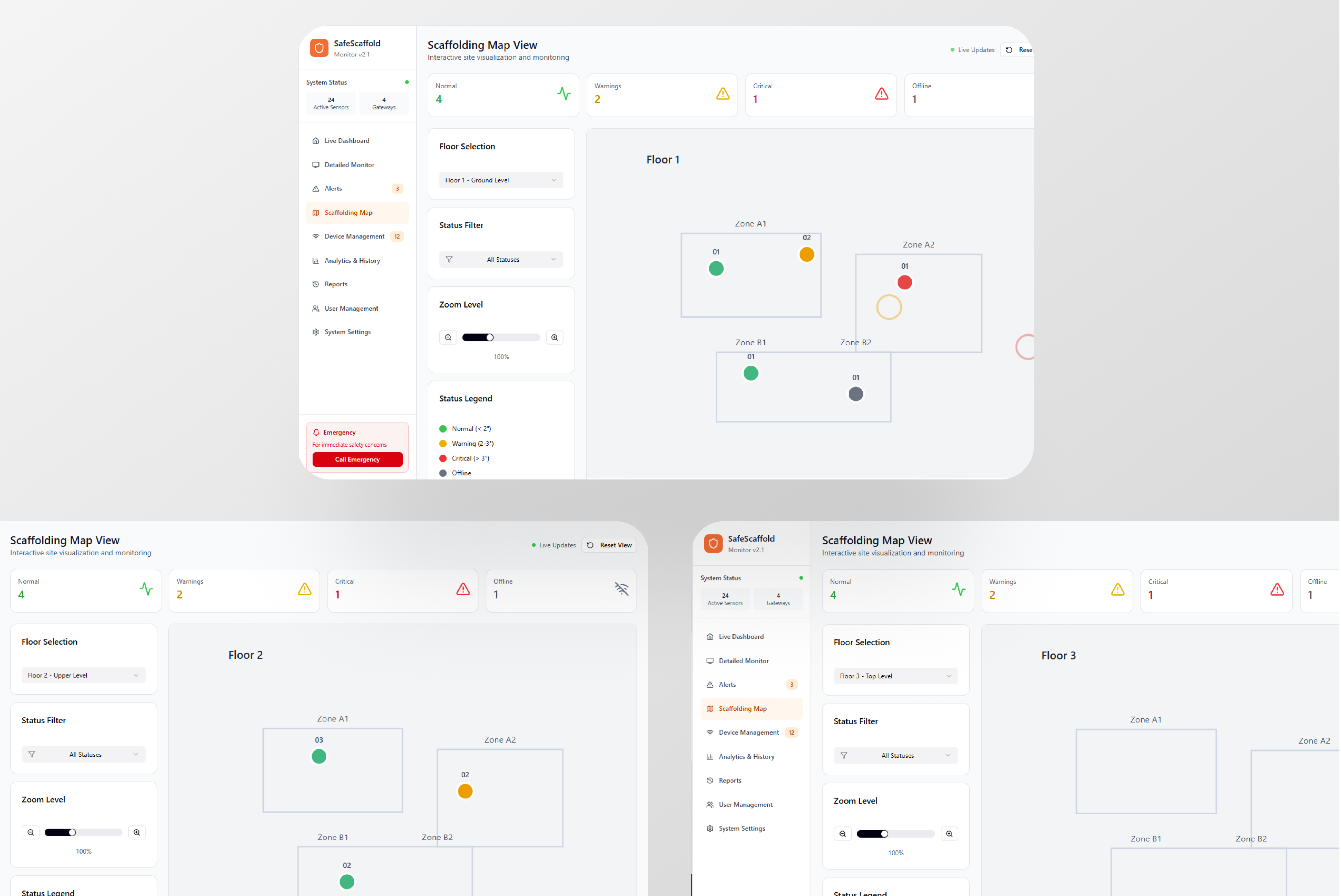Select orange sensor 02 in Floor 2 Zone A2
Viewport: 1341px width, 896px height.
[x=466, y=792]
